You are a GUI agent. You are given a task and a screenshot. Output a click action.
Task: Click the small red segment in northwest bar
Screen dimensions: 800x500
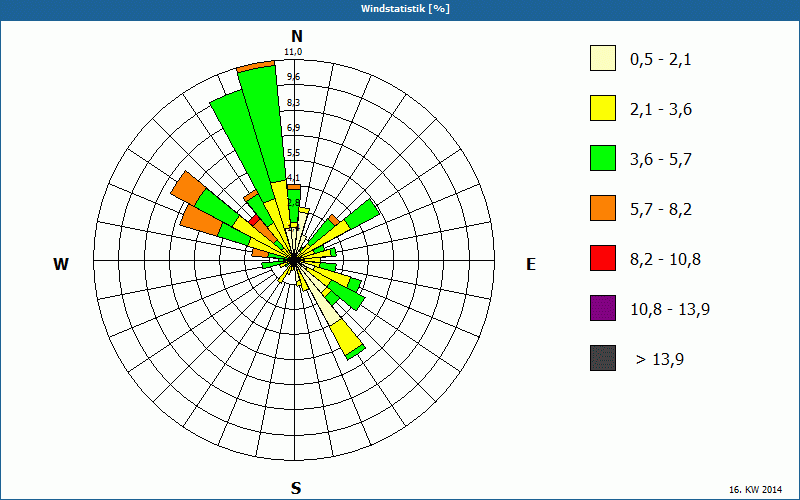(254, 220)
